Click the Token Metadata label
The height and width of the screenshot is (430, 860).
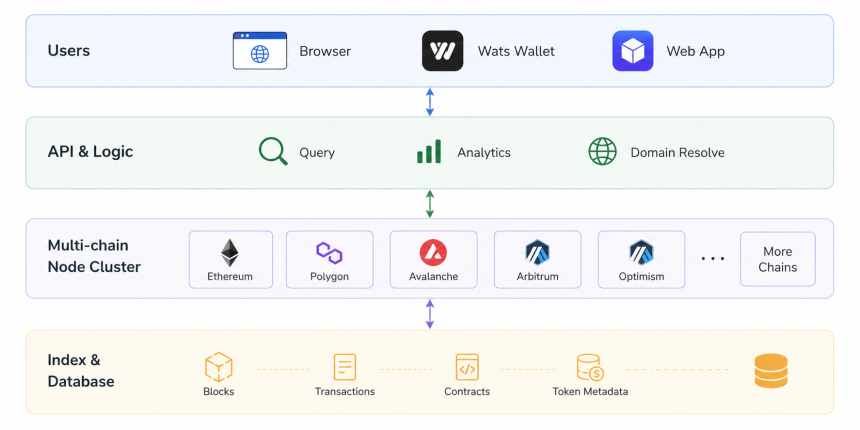pyautogui.click(x=590, y=392)
